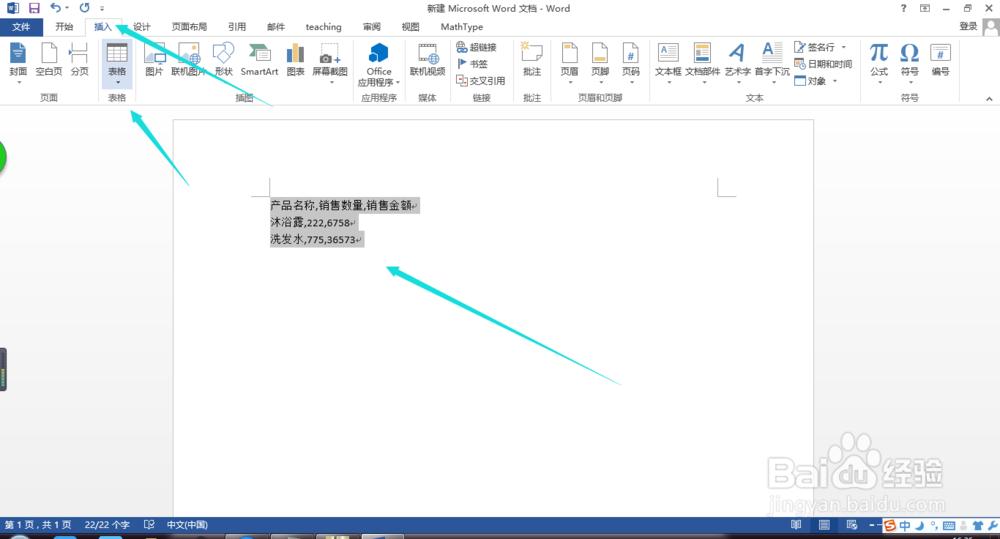Open the Page Number (页码) dropdown
The height and width of the screenshot is (539, 1000).
tap(631, 64)
